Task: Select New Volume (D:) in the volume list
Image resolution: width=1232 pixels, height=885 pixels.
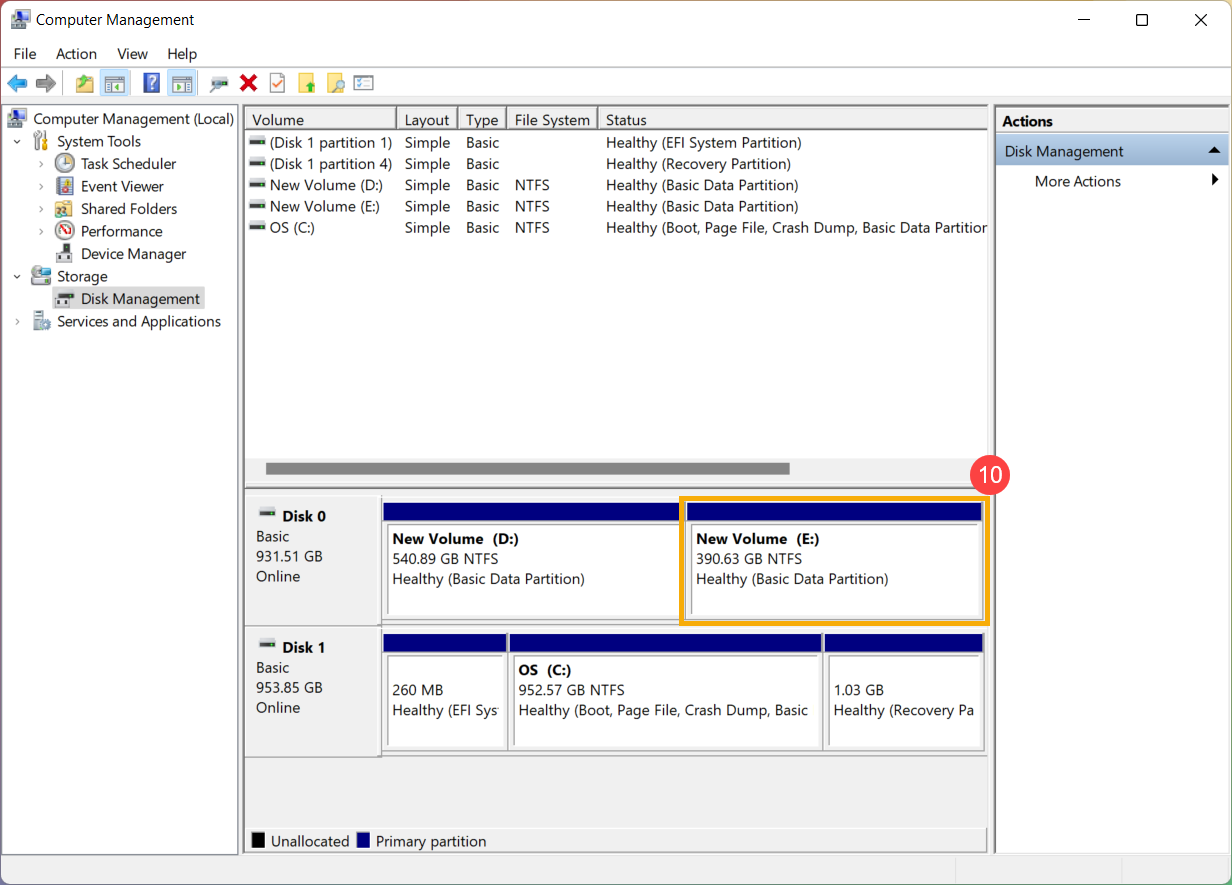Action: 617,185
